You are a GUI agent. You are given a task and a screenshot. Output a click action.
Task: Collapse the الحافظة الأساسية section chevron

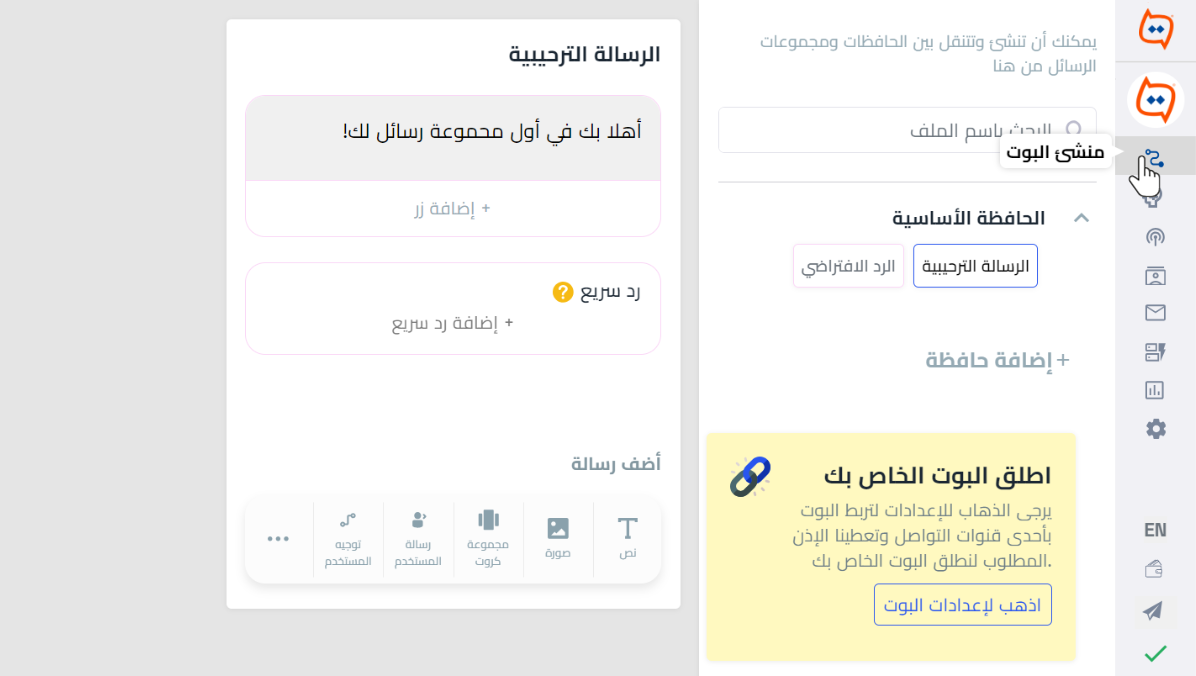point(1081,218)
